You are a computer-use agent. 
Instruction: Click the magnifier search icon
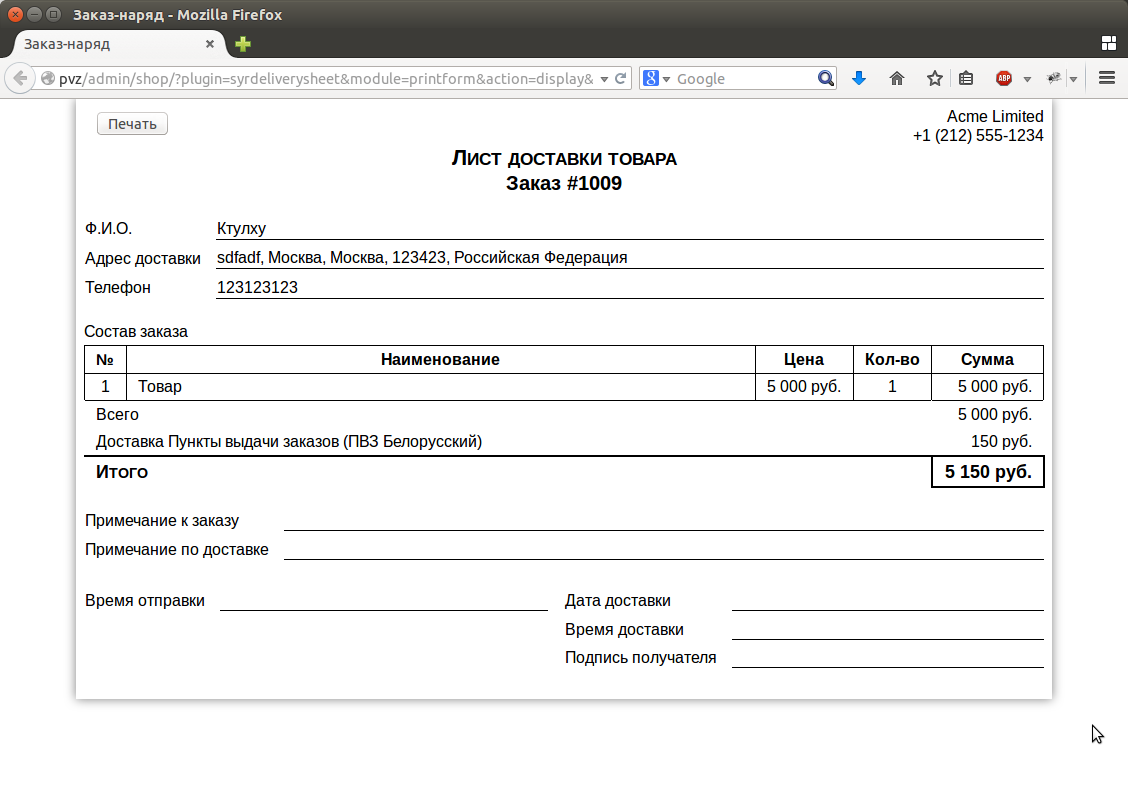coord(826,78)
